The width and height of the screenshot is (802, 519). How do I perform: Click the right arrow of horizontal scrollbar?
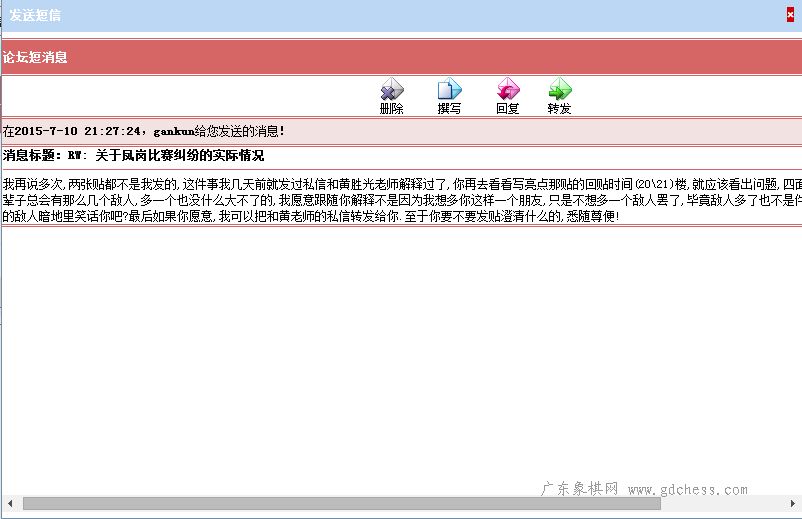pos(793,503)
